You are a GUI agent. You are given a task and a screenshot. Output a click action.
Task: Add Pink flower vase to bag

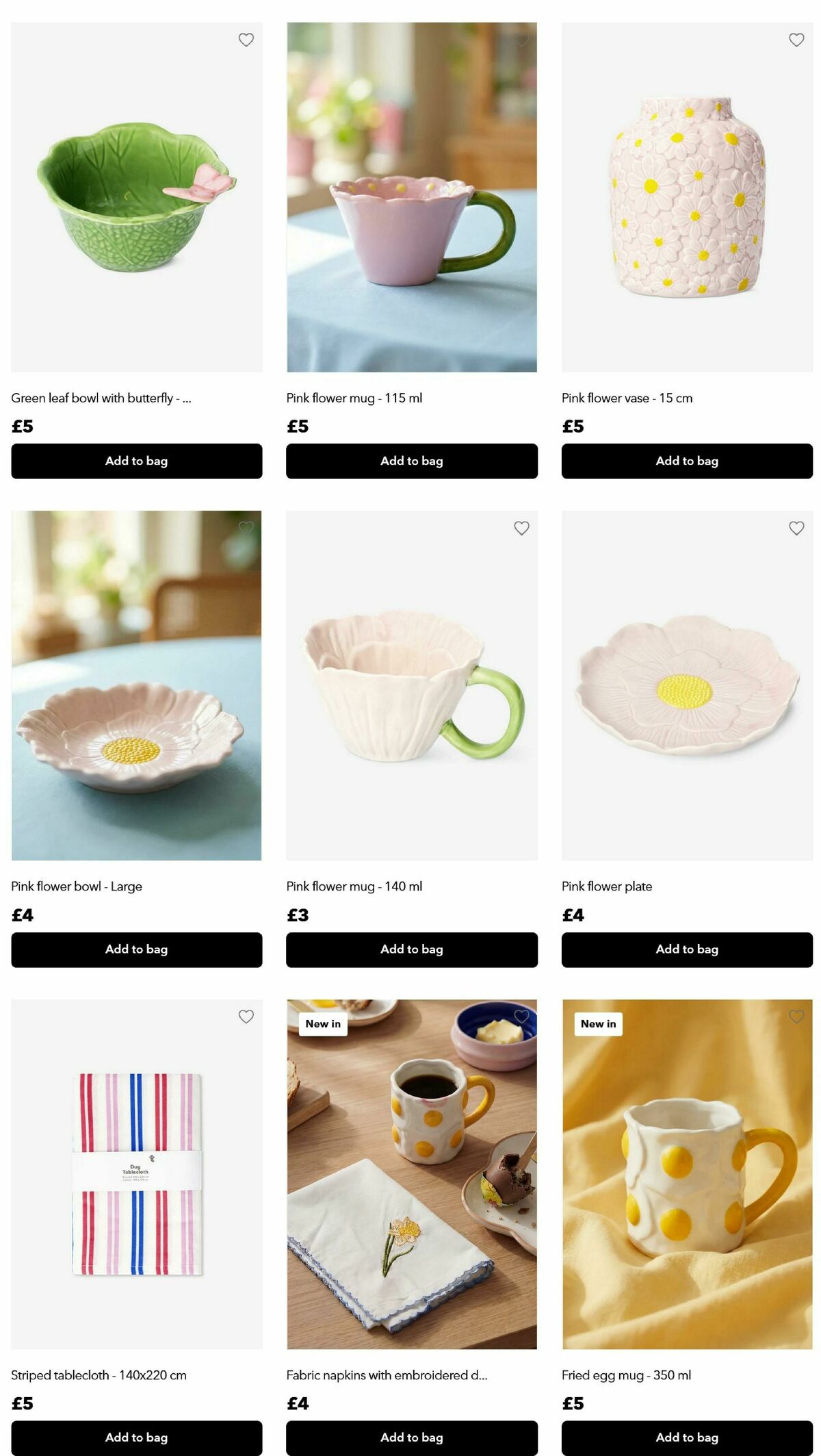pyautogui.click(x=687, y=461)
